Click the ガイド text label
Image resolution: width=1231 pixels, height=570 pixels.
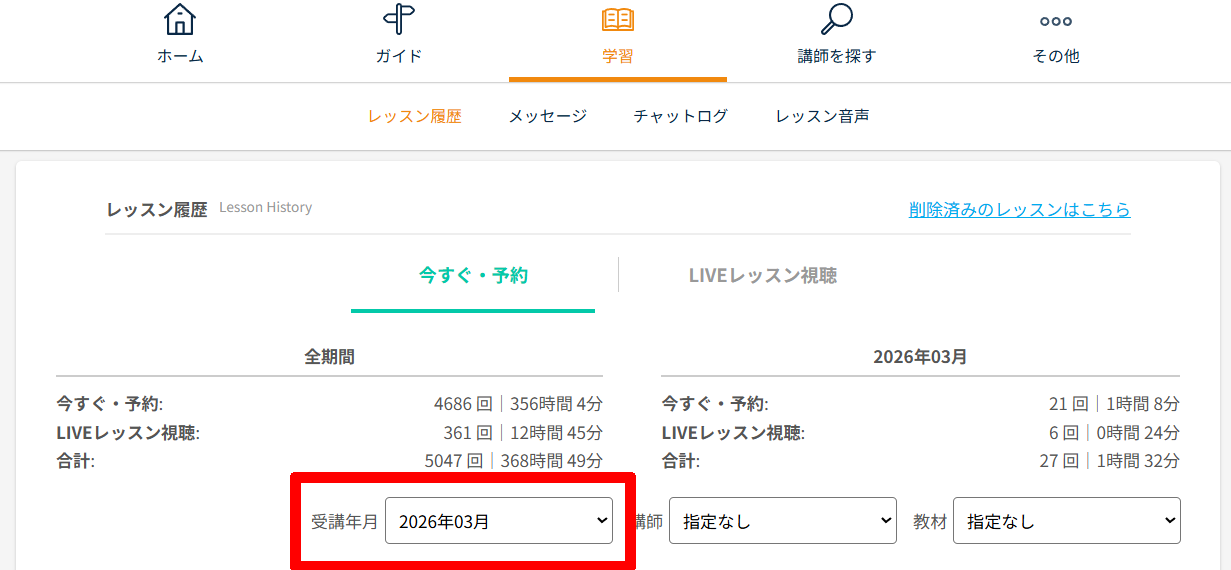coord(399,56)
